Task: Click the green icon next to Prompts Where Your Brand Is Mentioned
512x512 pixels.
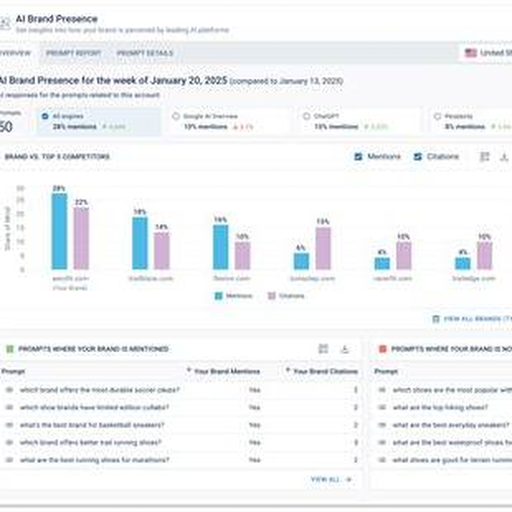Action: pos(10,349)
